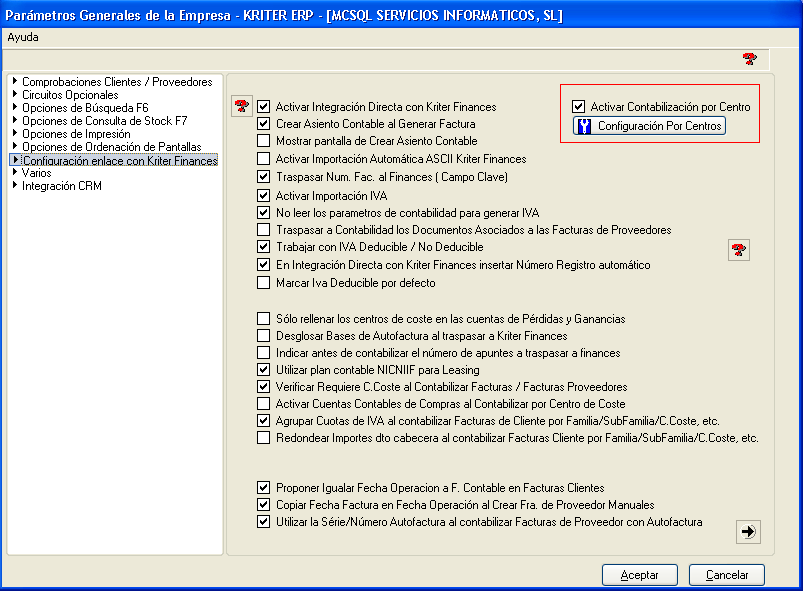This screenshot has height=592, width=803.
Task: Toggle Agrupar Cuotas de IVA checkbox
Action: pos(263,420)
